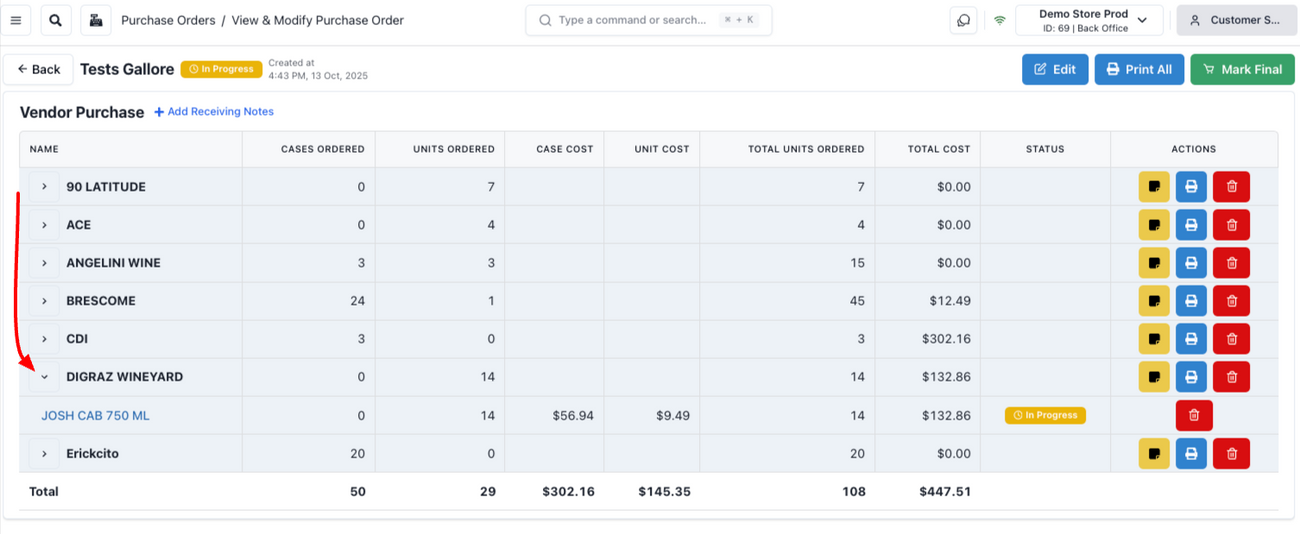1300x534 pixels.
Task: Open the JOSH CAB 750 ML link
Action: (95, 415)
